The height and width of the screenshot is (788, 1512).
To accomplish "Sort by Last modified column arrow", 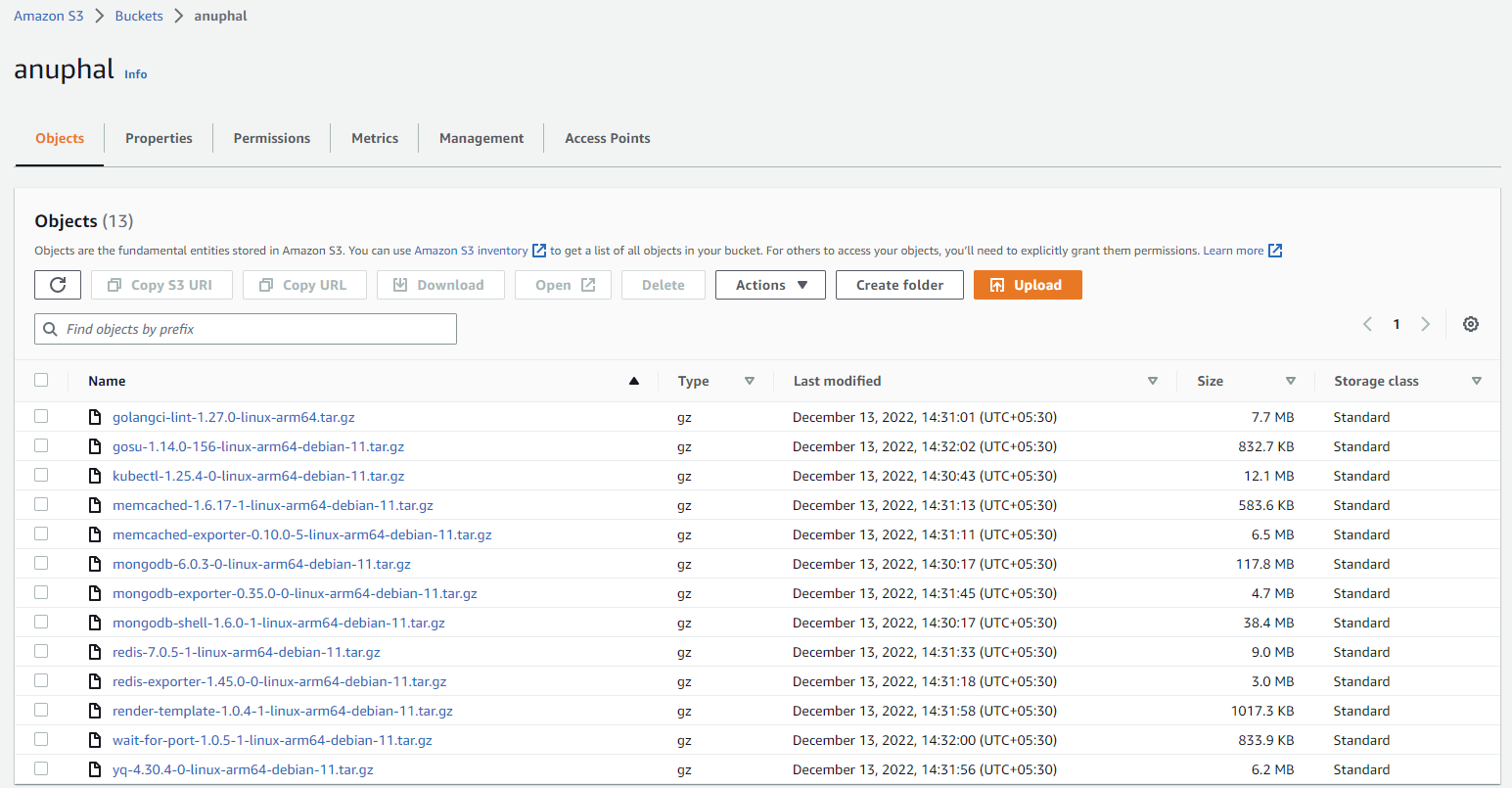I will coord(1153,381).
